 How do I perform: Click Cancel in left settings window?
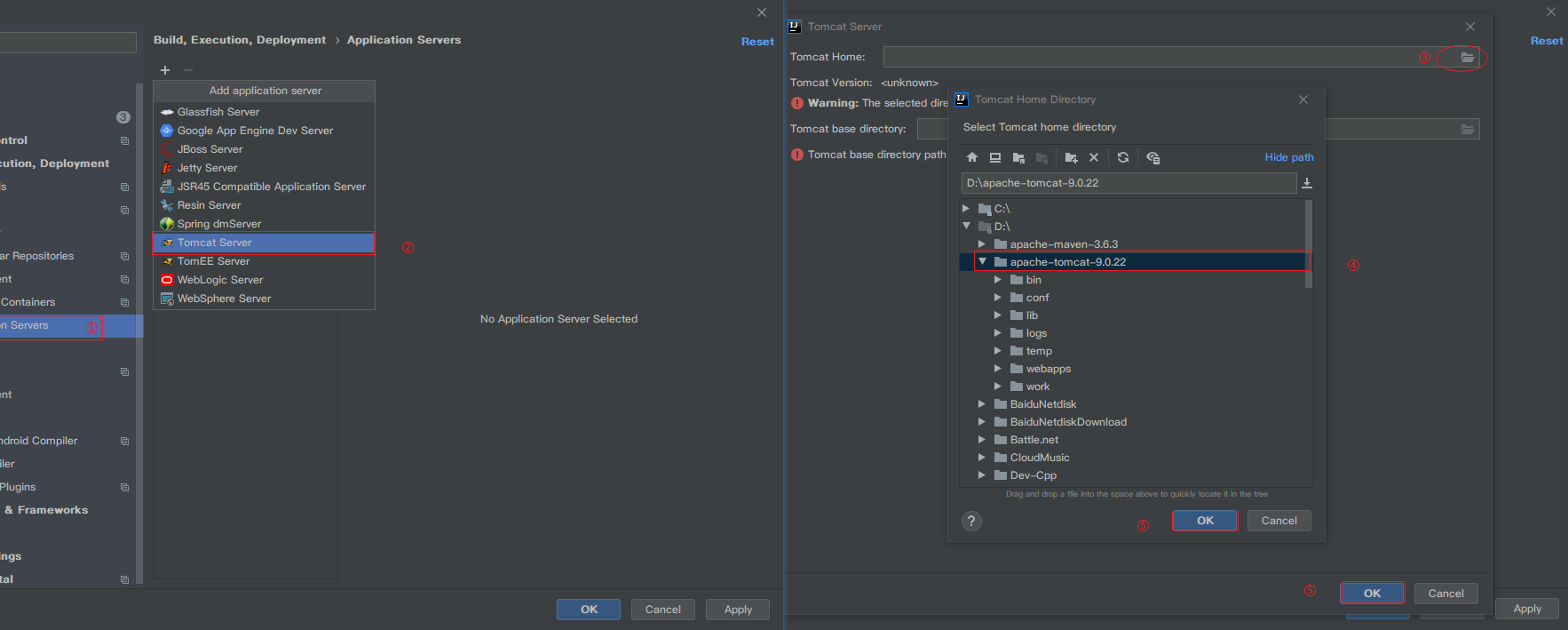pyautogui.click(x=663, y=610)
